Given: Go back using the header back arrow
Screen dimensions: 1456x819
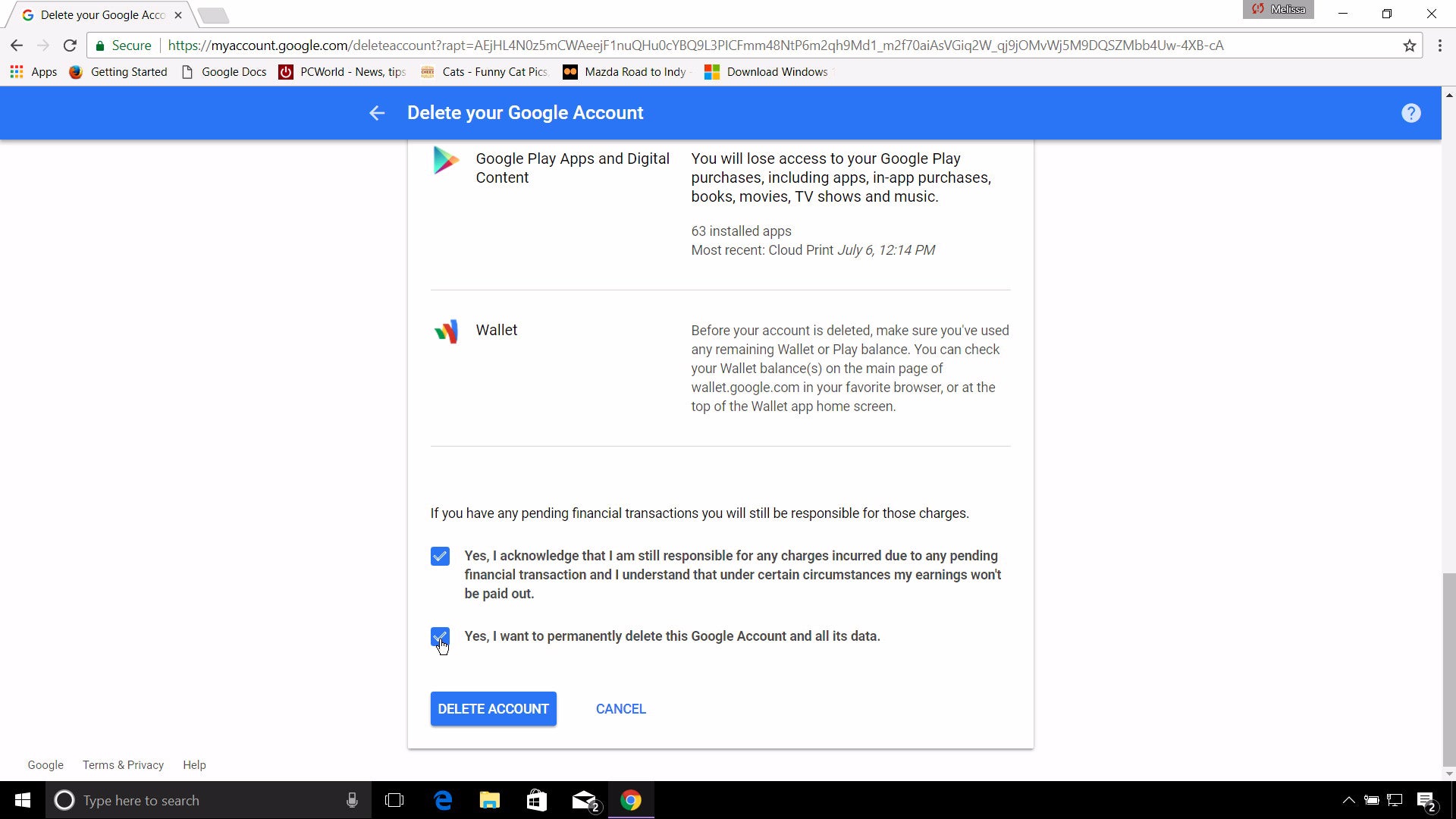Looking at the screenshot, I should [377, 113].
